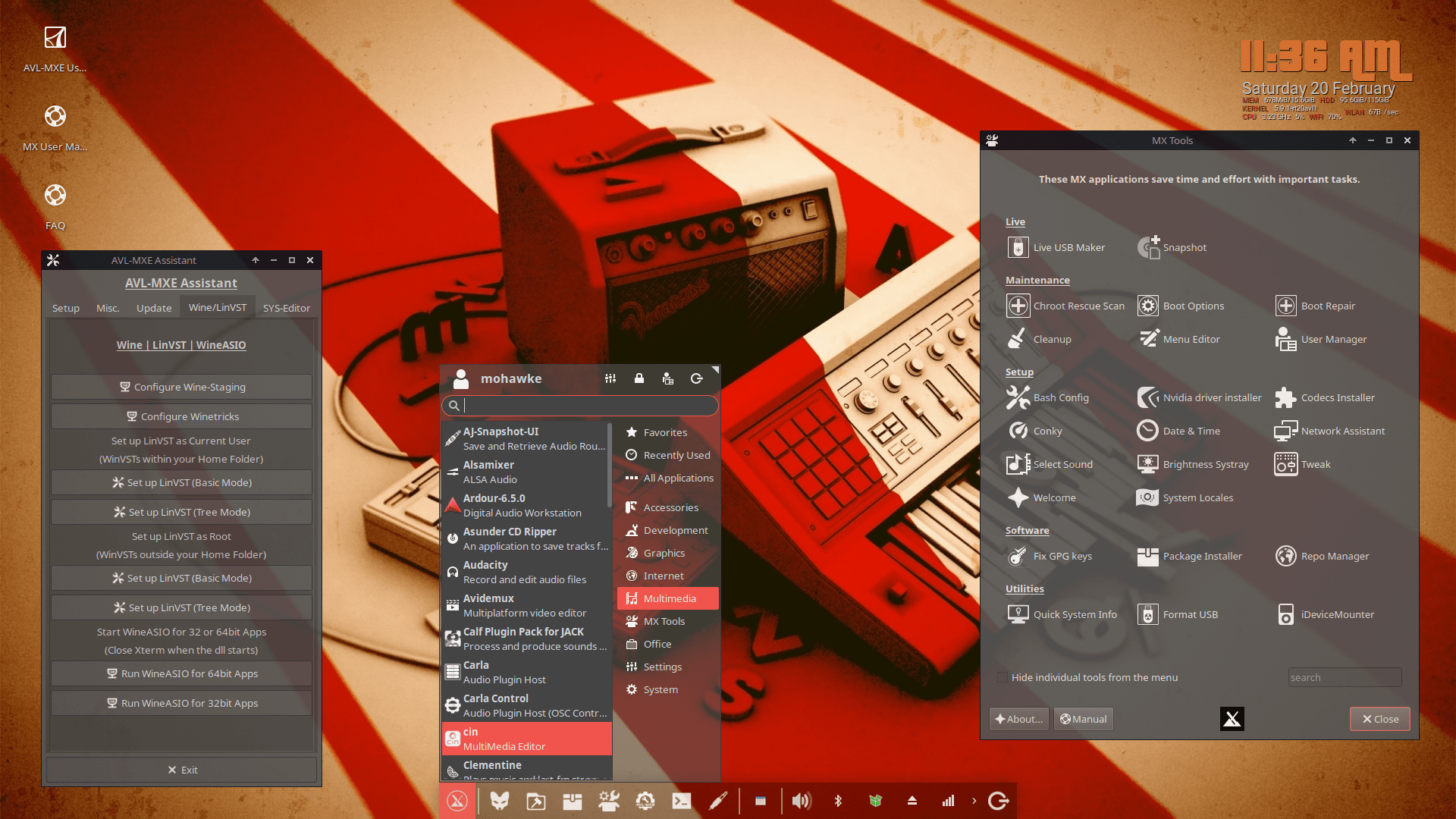Open the menu's lock screen icon
Image resolution: width=1456 pixels, height=819 pixels.
639,378
